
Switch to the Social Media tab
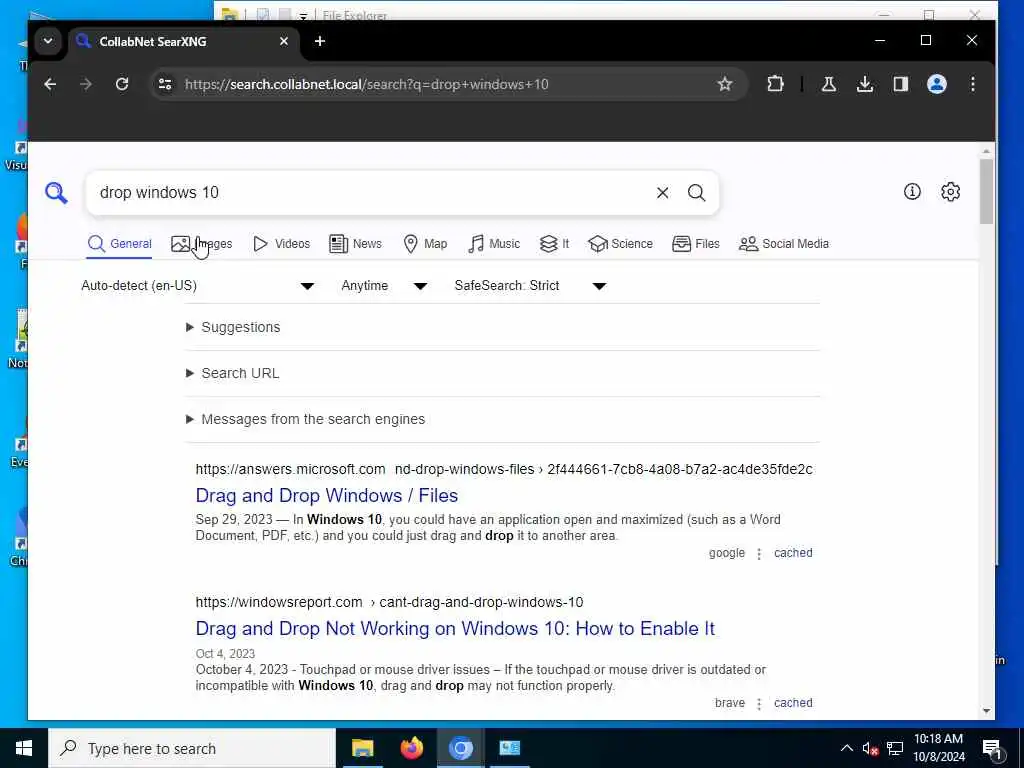[x=784, y=244]
